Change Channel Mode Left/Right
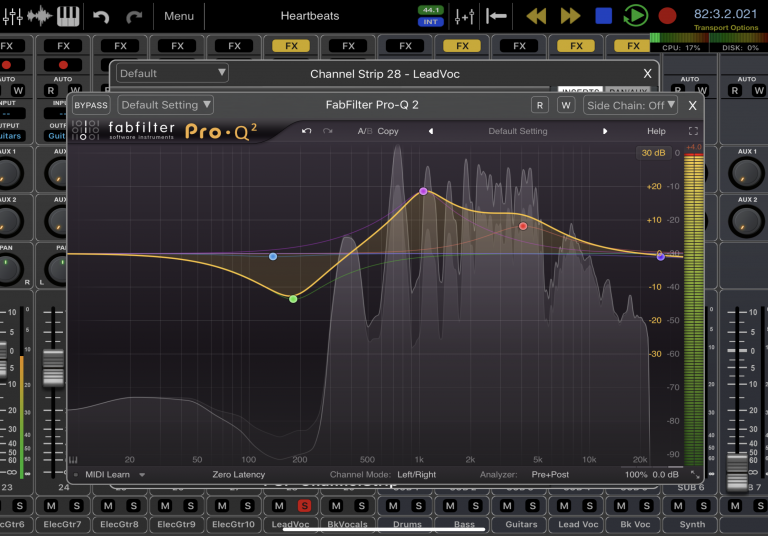Image resolution: width=768 pixels, height=536 pixels. 416,474
